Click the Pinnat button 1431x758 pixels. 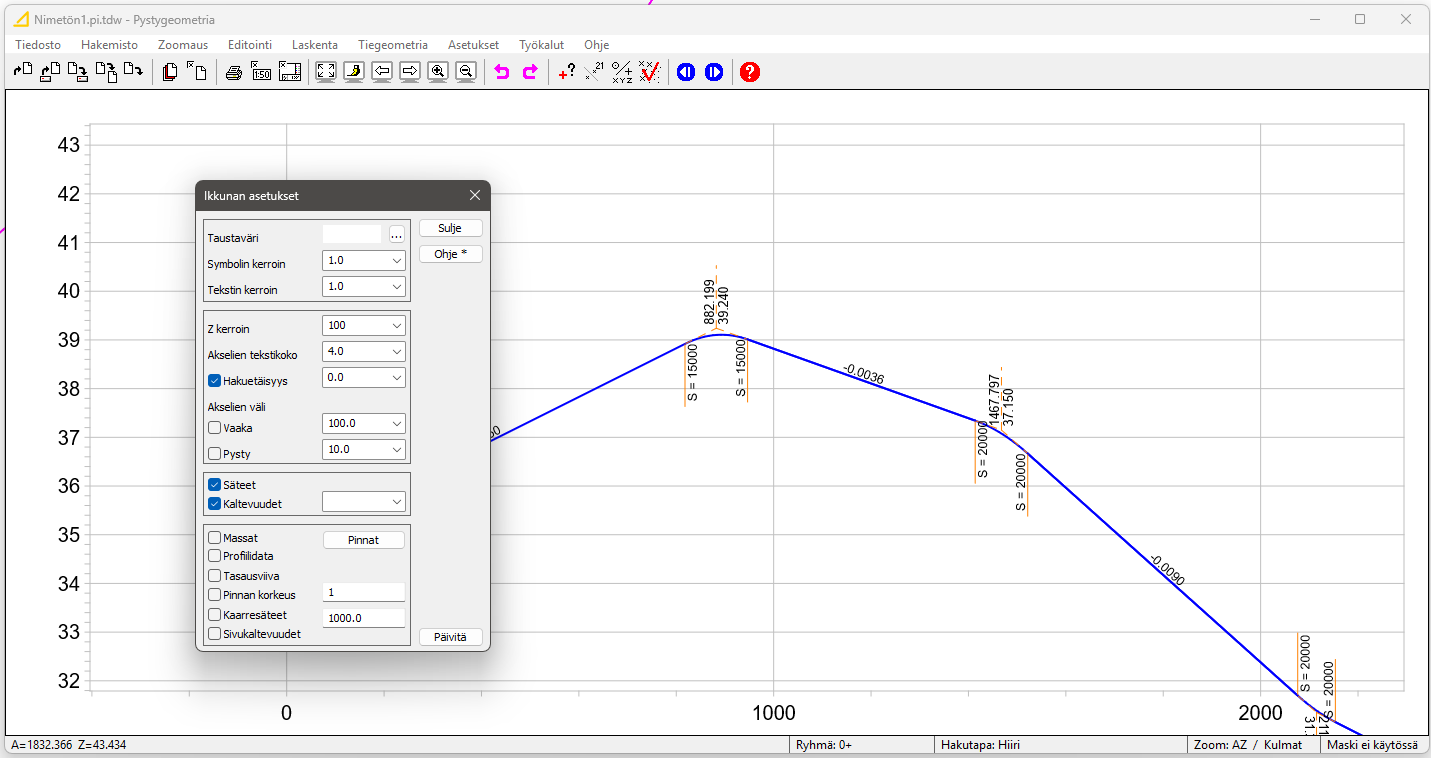[x=364, y=540]
